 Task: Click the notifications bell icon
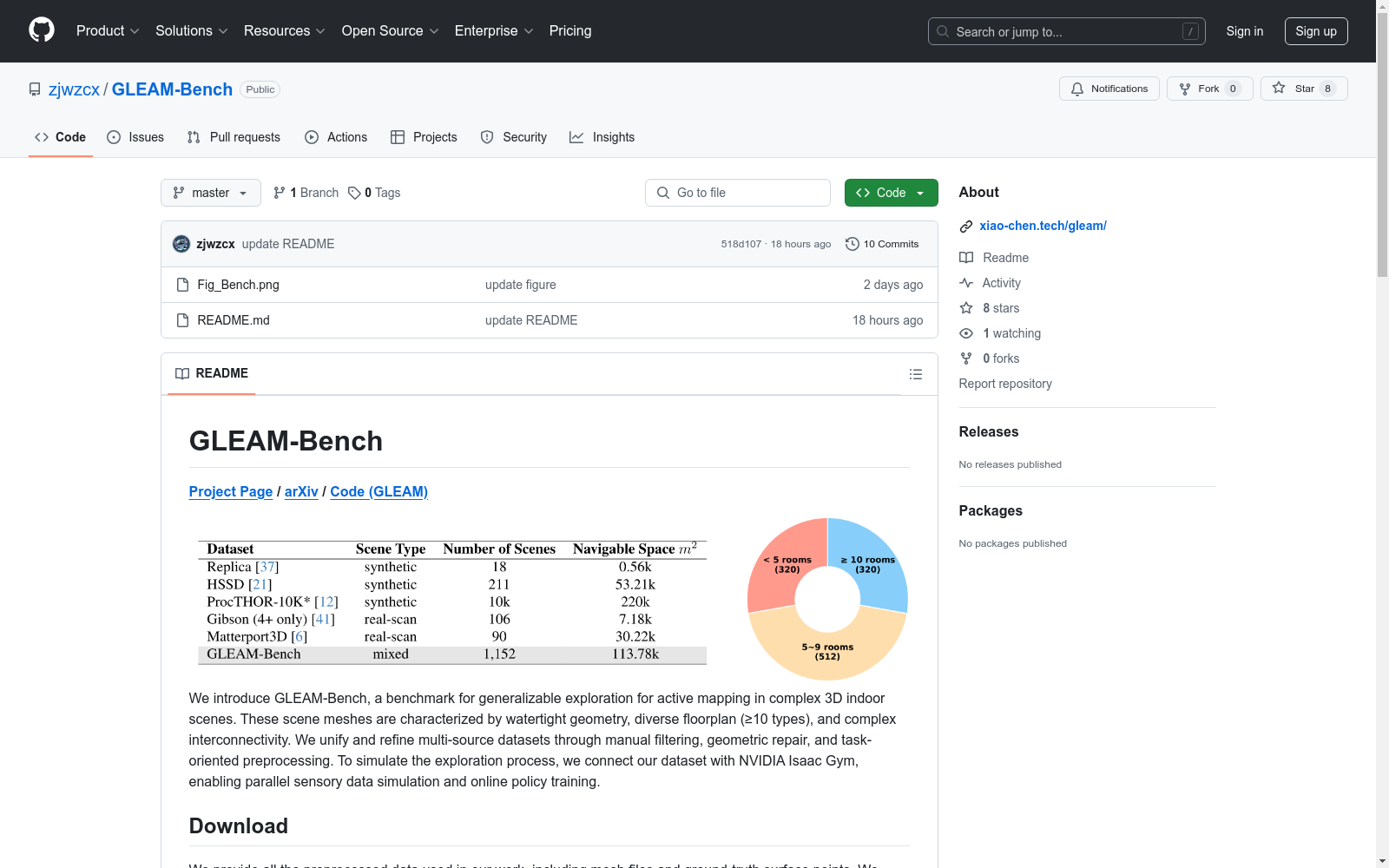coord(1077,89)
